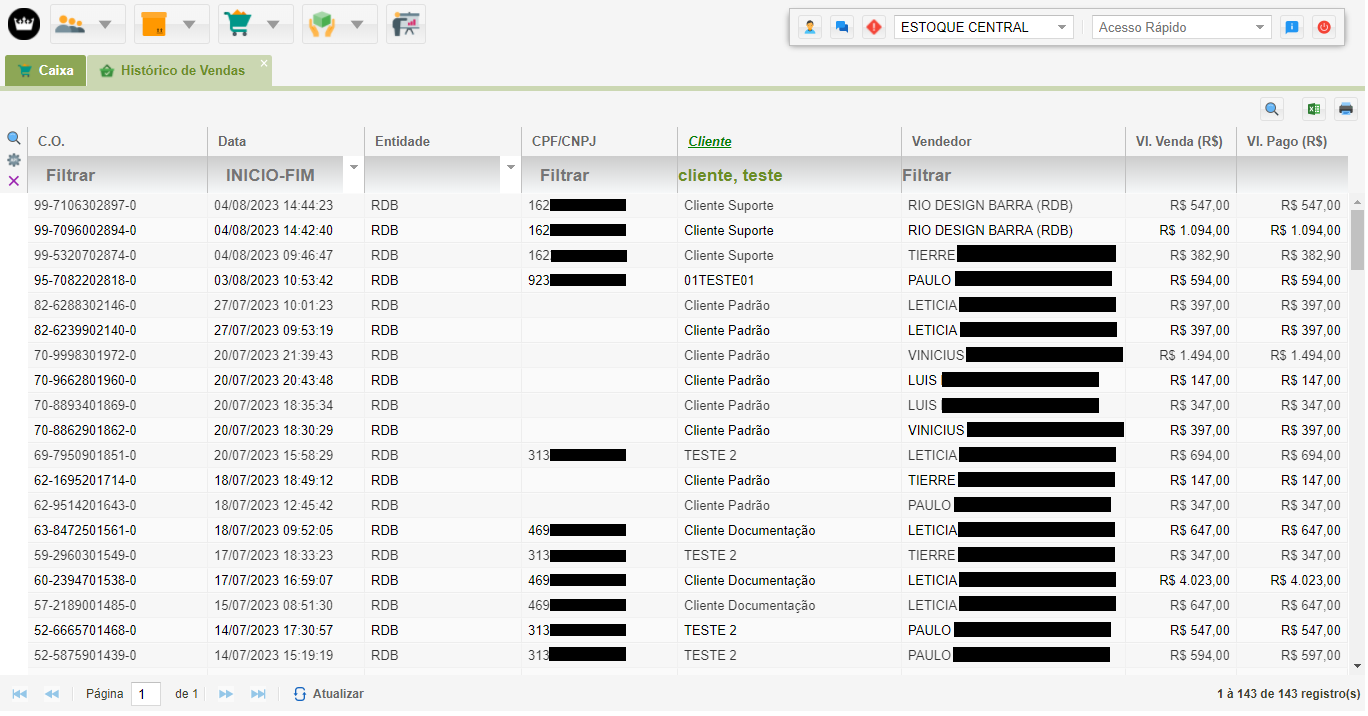
Task: Click the purple X clear-filters icon
Action: tap(14, 181)
